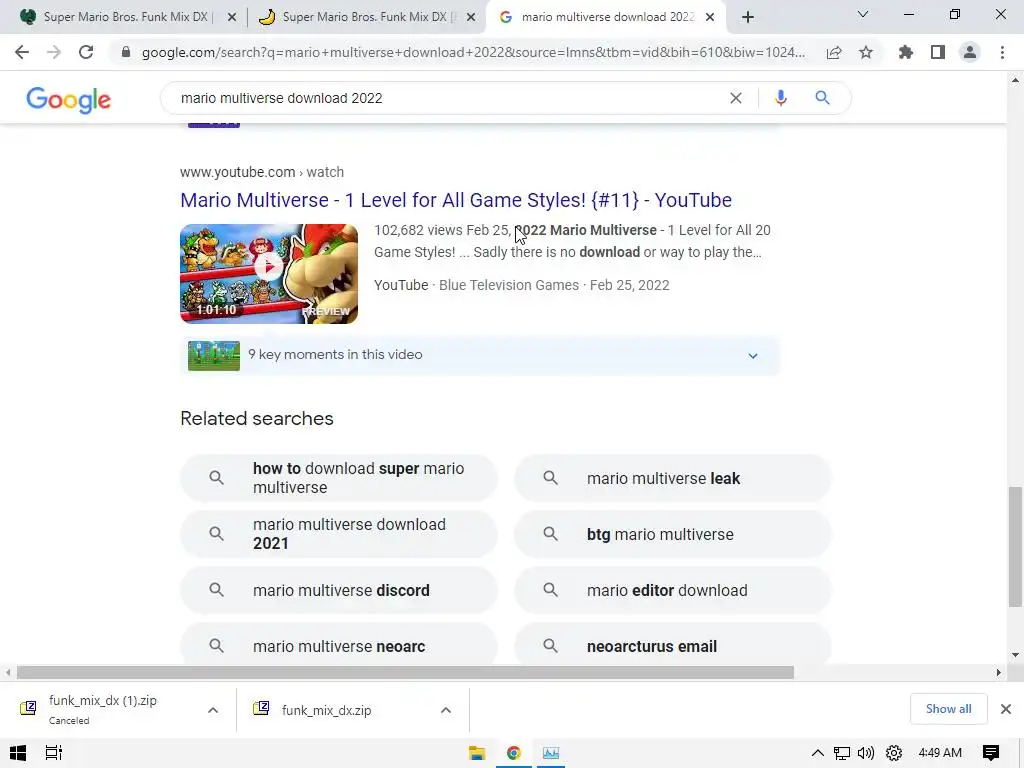This screenshot has width=1024, height=768.
Task: Search mario multiverse leak suggestion
Action: click(x=673, y=478)
